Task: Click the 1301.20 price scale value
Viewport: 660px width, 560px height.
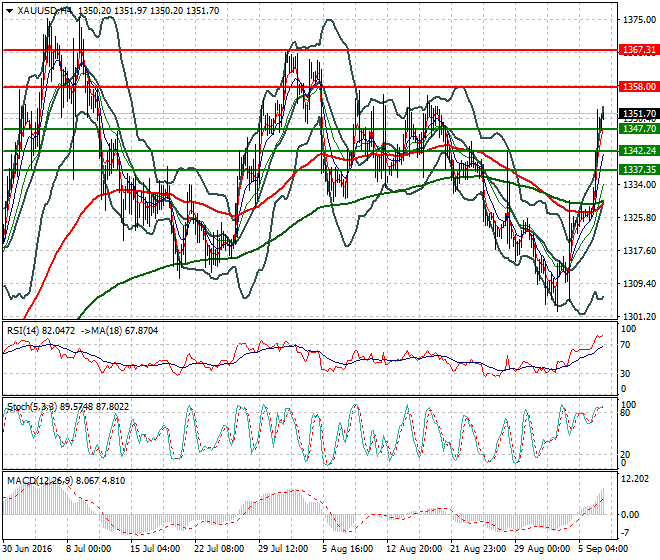Action: pyautogui.click(x=637, y=316)
